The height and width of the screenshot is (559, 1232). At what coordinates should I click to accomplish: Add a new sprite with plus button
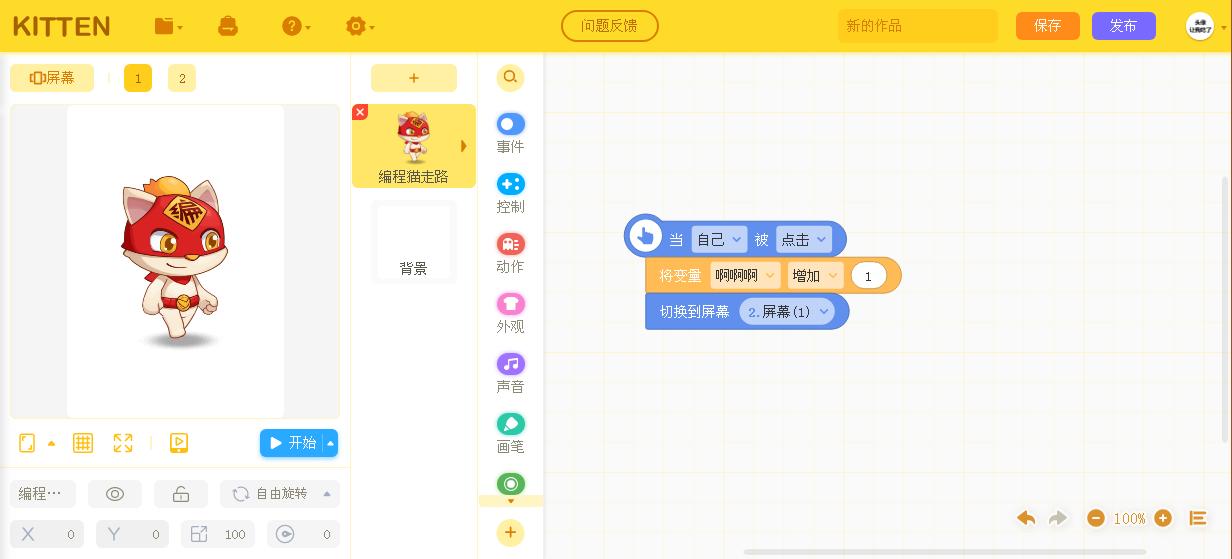click(x=414, y=78)
